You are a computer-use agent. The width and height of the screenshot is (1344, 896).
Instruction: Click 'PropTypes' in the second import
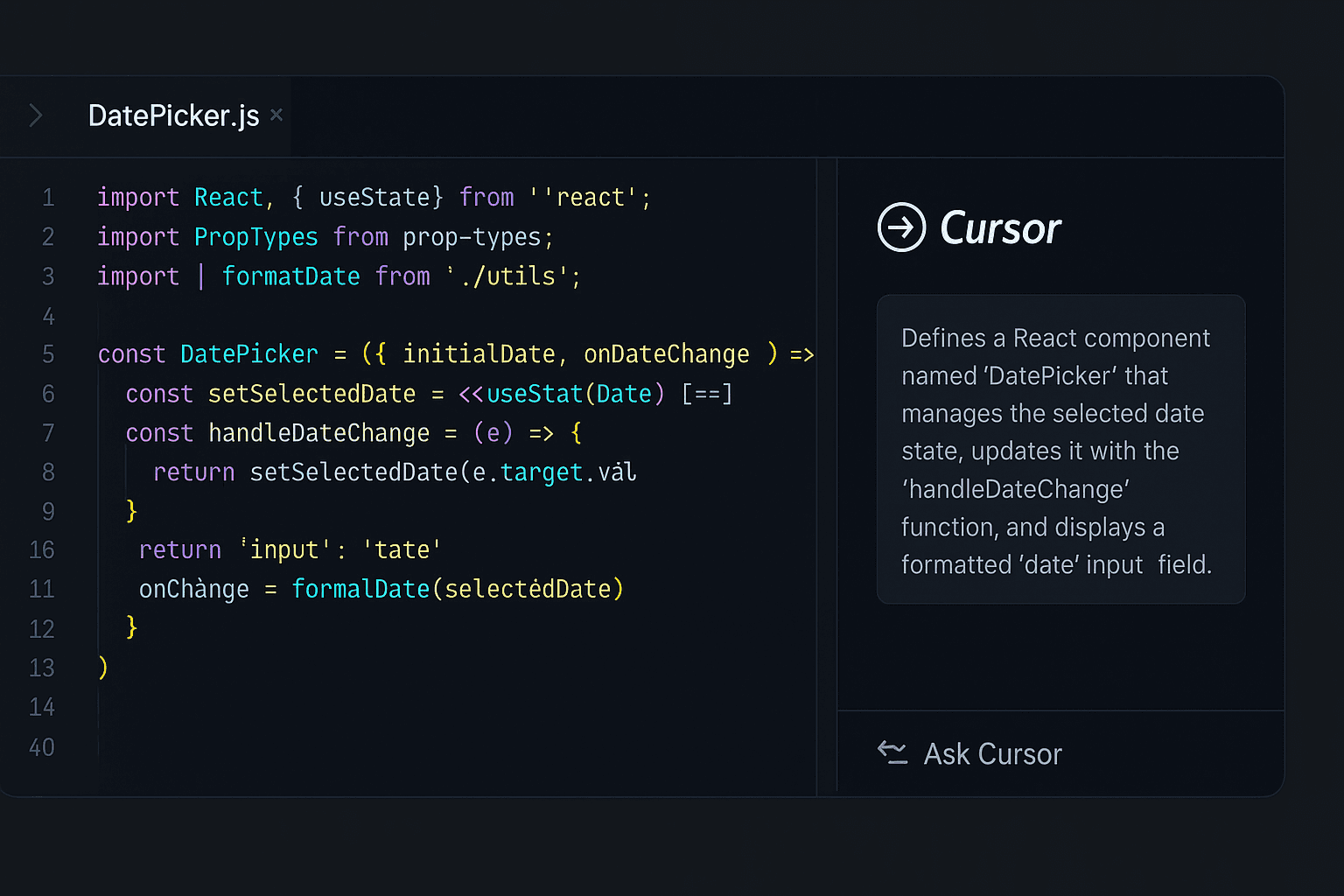pyautogui.click(x=256, y=237)
